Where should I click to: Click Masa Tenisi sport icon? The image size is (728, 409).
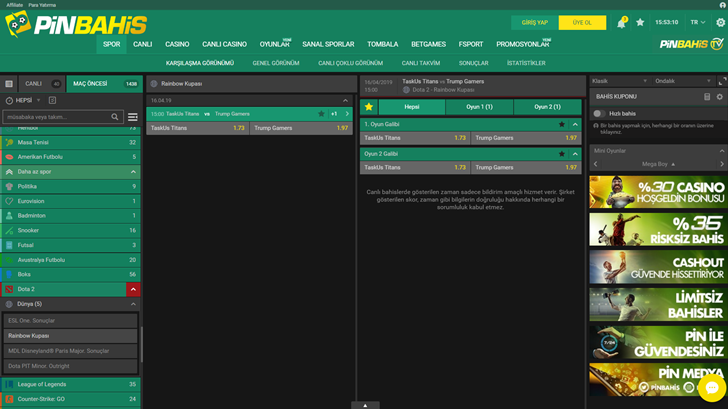9,143
